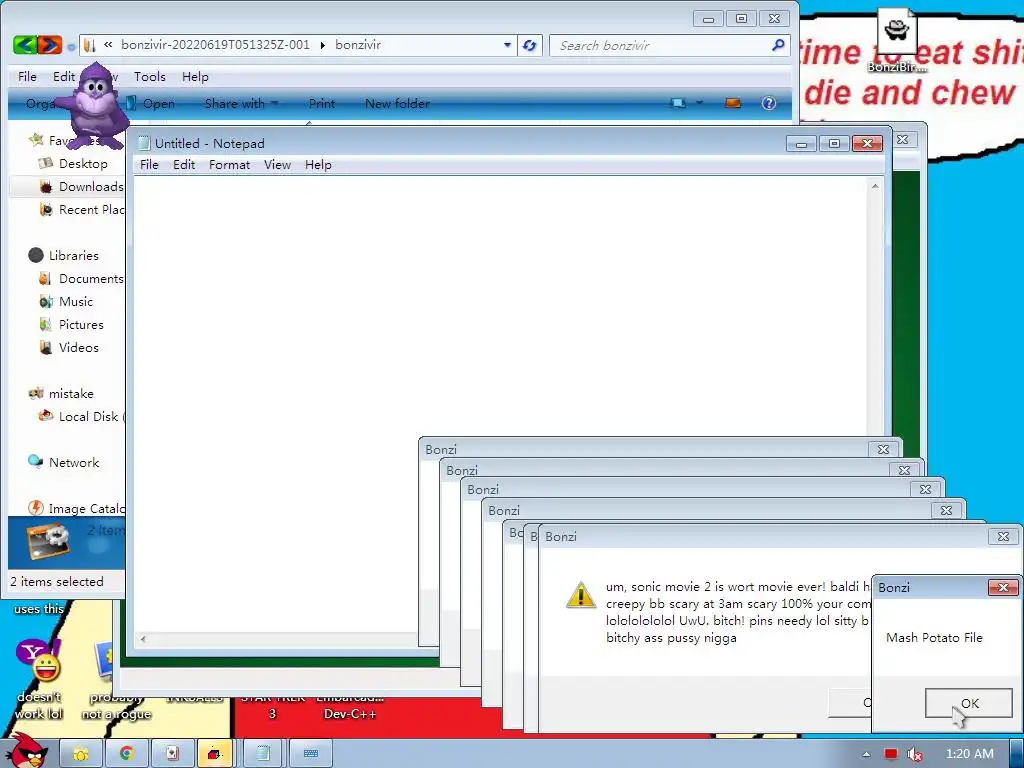Select Pictures library in sidebar

click(x=81, y=325)
